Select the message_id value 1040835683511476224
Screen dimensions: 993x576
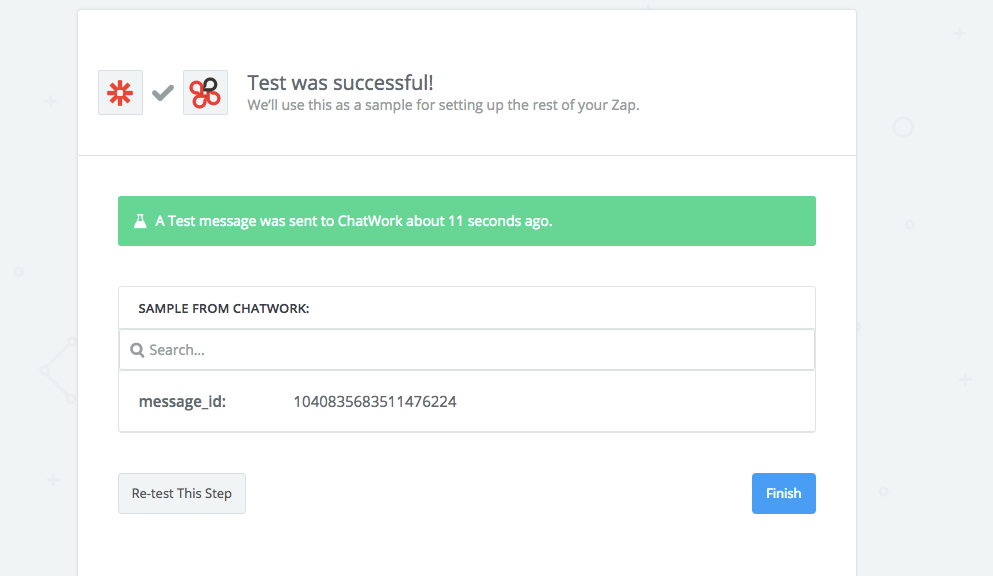point(375,402)
